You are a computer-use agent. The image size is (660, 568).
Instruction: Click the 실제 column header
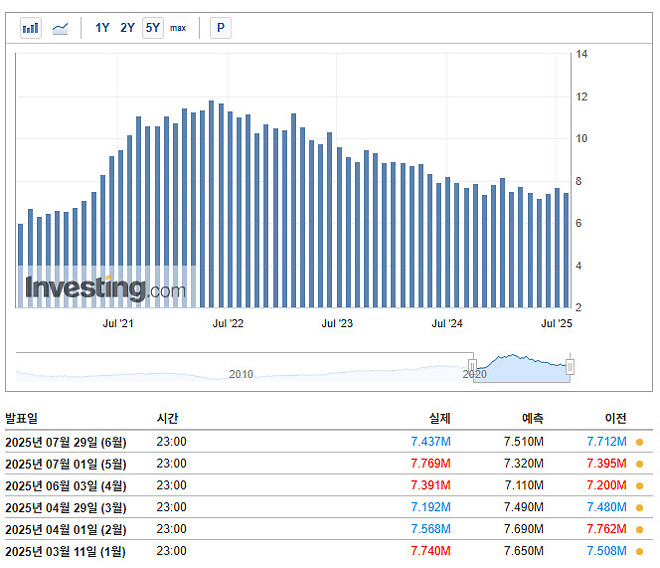click(x=439, y=419)
